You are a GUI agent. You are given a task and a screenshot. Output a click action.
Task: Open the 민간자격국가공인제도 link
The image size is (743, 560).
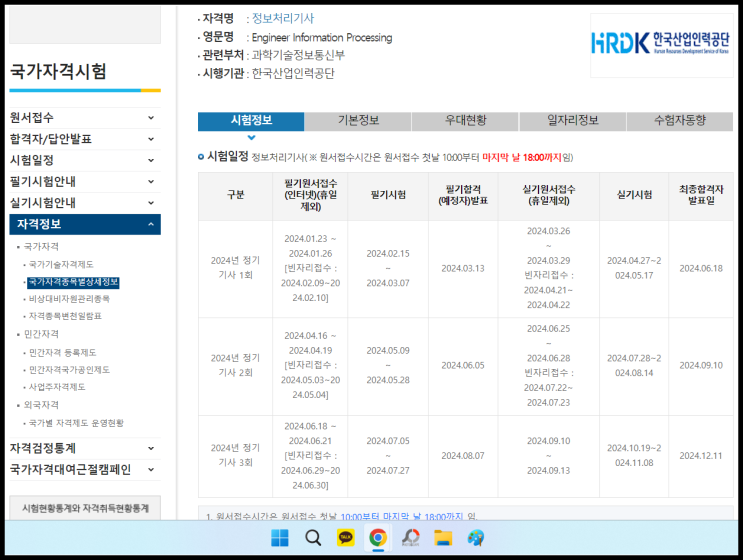[x=69, y=370]
